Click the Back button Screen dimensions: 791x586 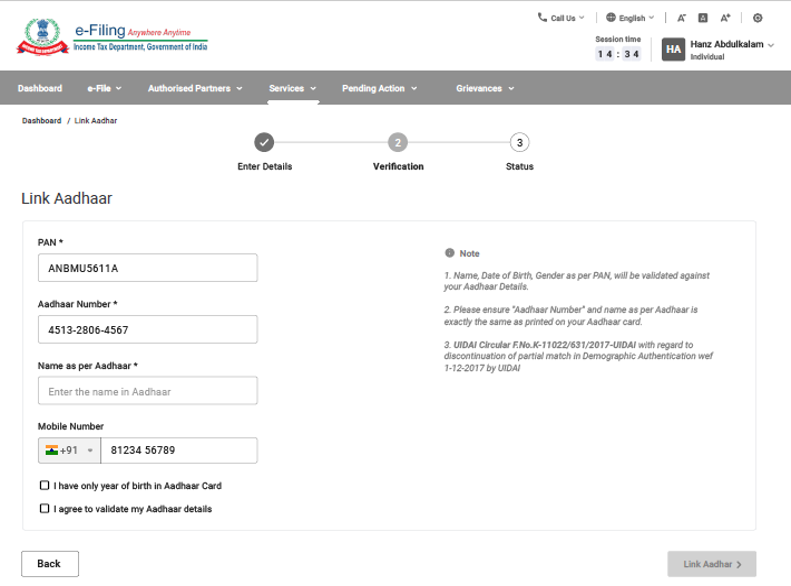click(49, 564)
